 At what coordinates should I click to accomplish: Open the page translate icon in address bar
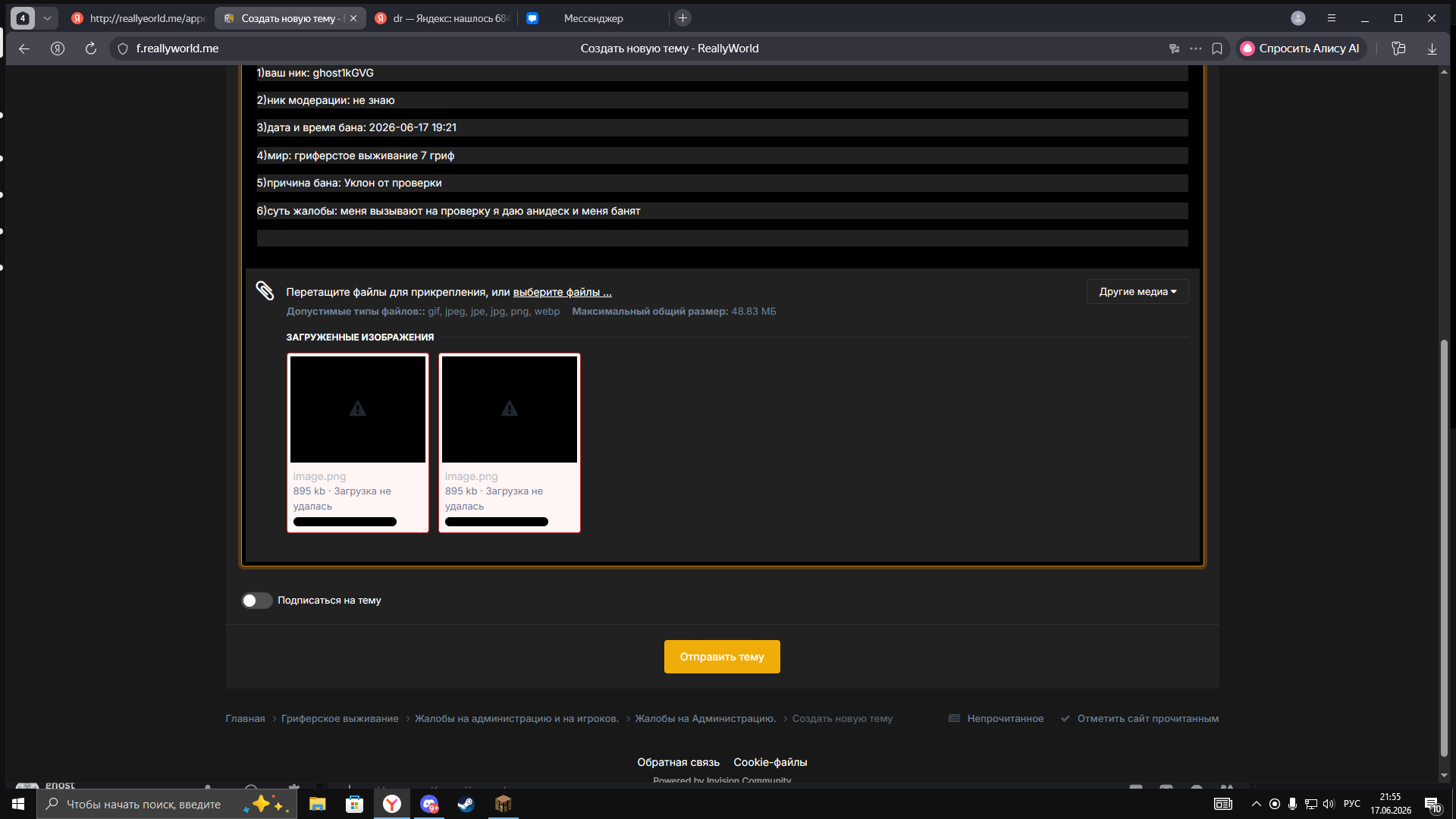point(1174,49)
